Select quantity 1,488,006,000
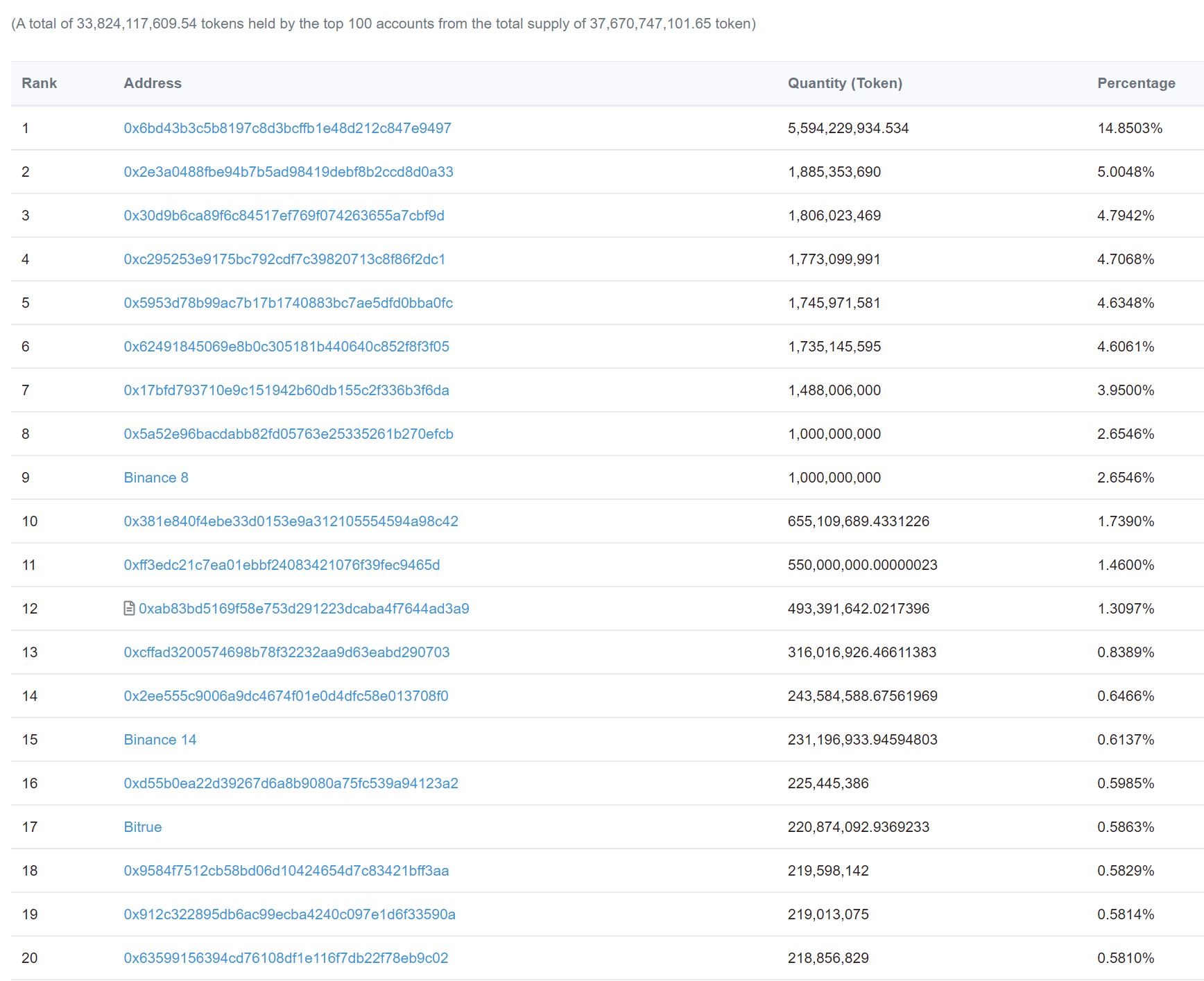The height and width of the screenshot is (981, 1204). 834,390
